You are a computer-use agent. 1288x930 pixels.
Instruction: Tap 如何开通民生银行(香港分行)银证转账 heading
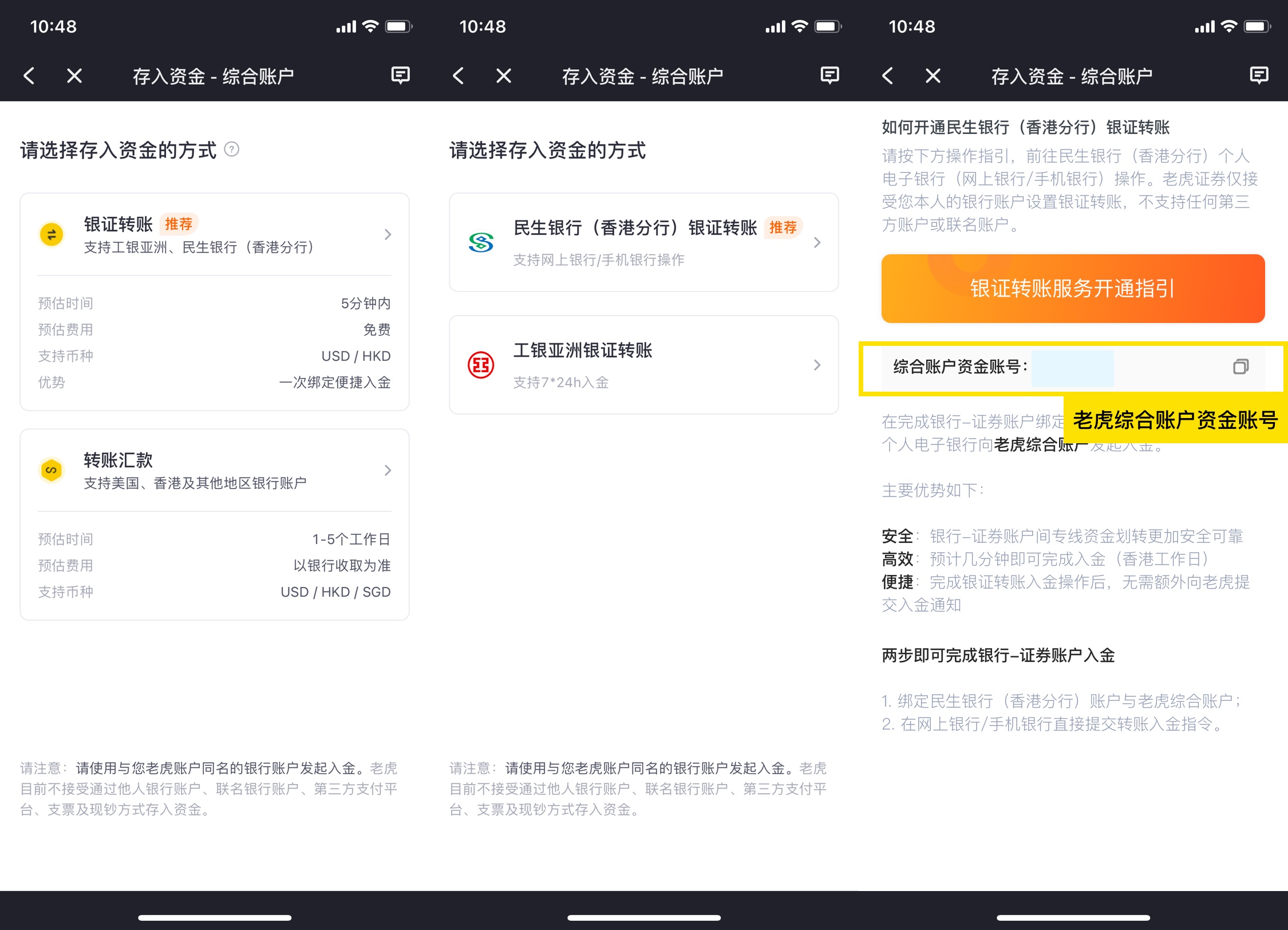(x=1026, y=127)
